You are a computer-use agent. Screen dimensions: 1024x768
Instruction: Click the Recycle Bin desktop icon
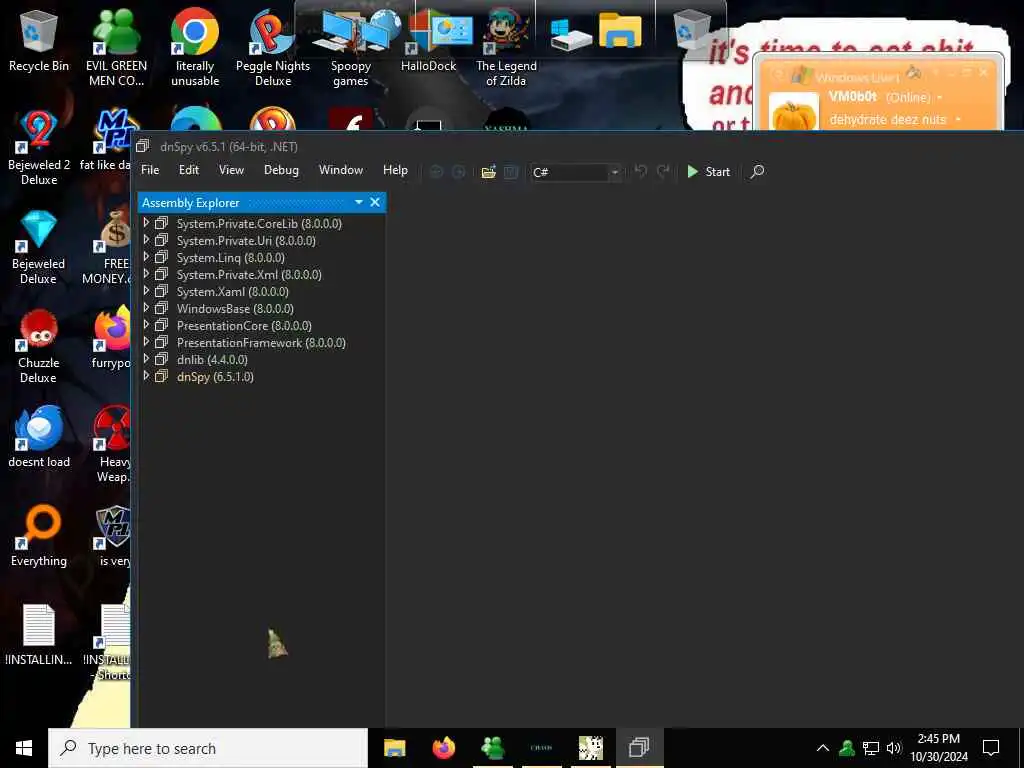[39, 42]
